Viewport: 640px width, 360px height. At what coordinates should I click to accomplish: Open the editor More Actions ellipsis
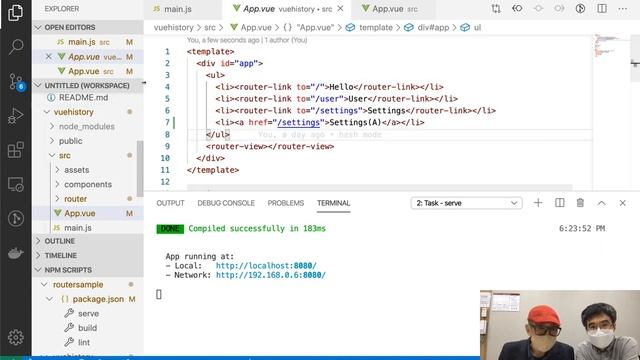point(622,9)
